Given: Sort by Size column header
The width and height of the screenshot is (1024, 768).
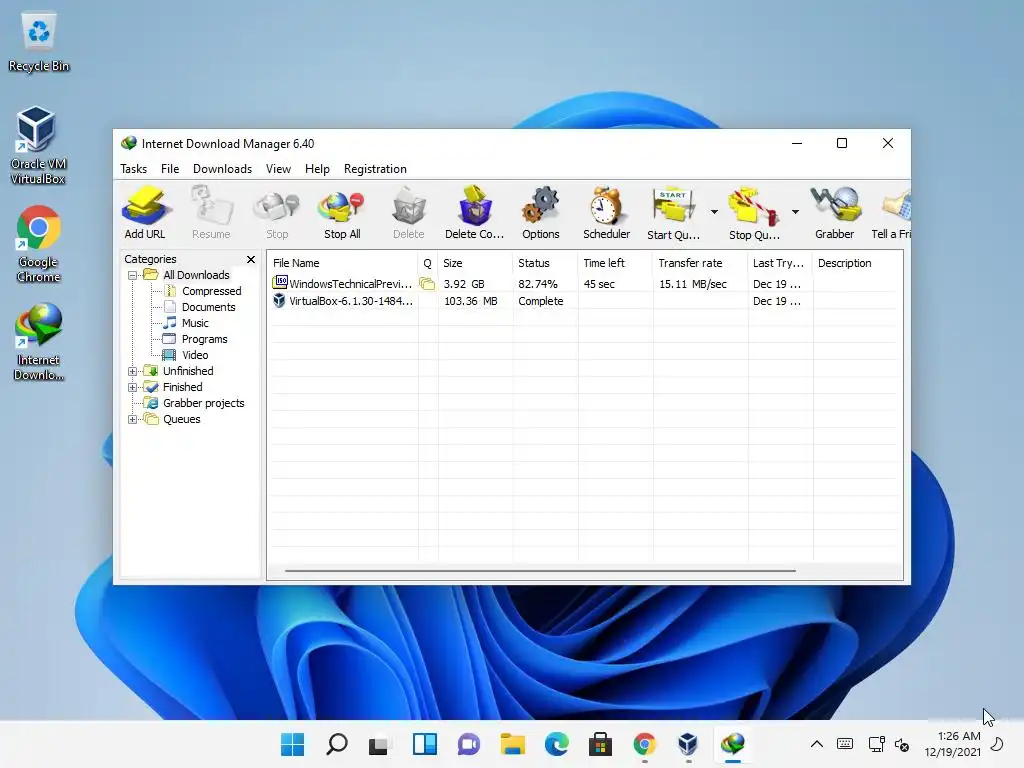Looking at the screenshot, I should coord(475,263).
